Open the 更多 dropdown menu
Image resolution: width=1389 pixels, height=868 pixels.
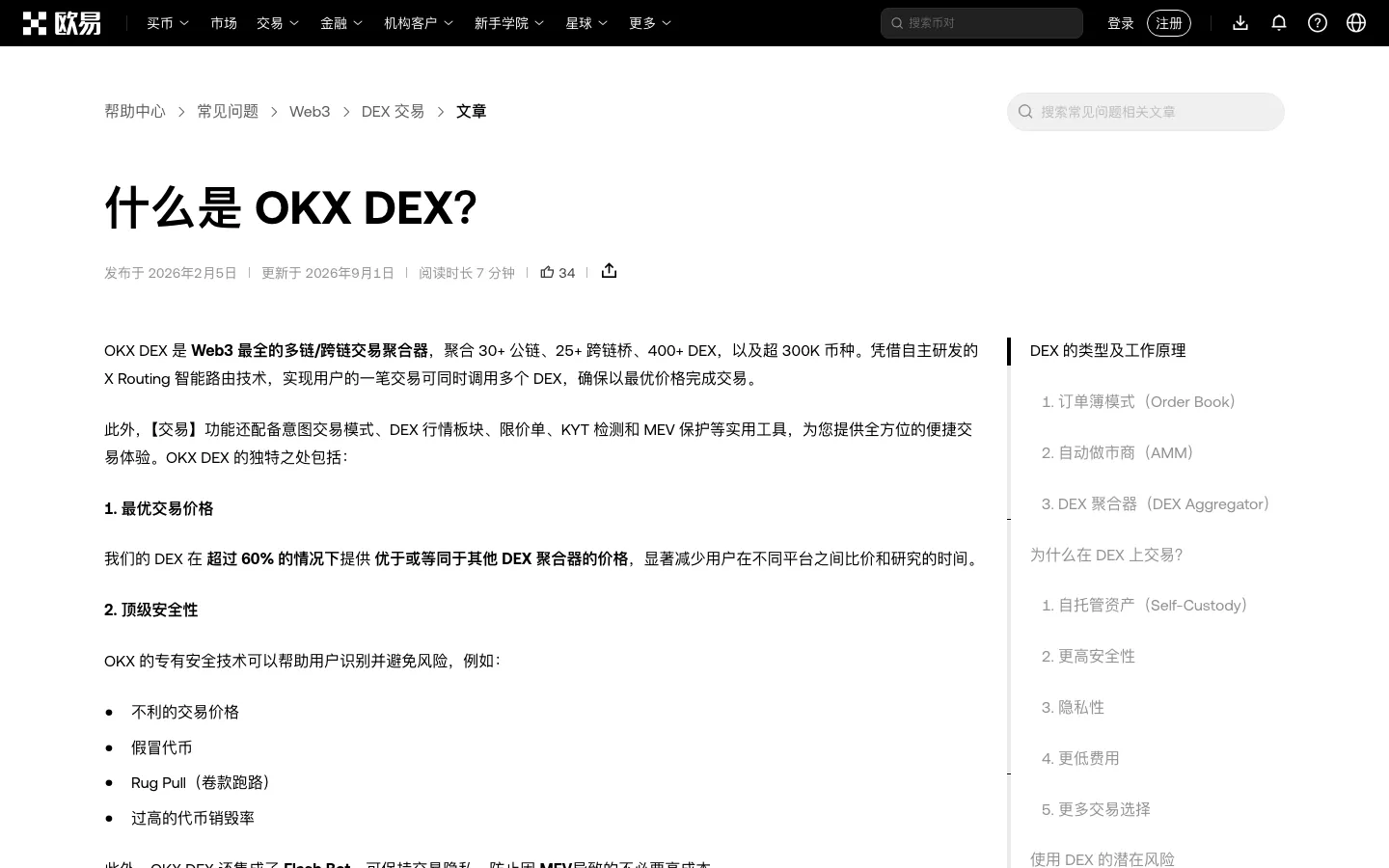[650, 23]
